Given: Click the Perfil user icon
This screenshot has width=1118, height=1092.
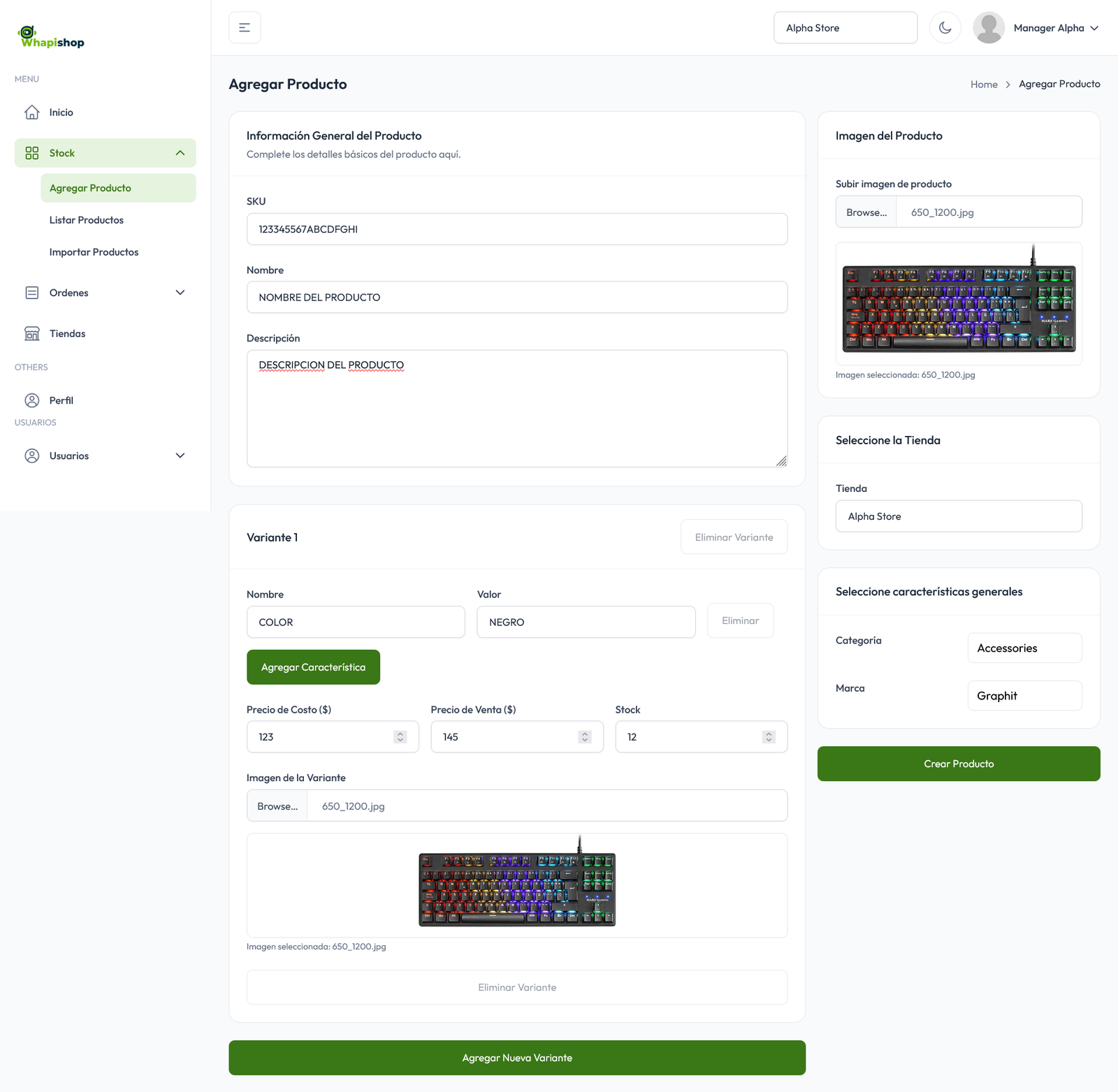Looking at the screenshot, I should [x=32, y=400].
